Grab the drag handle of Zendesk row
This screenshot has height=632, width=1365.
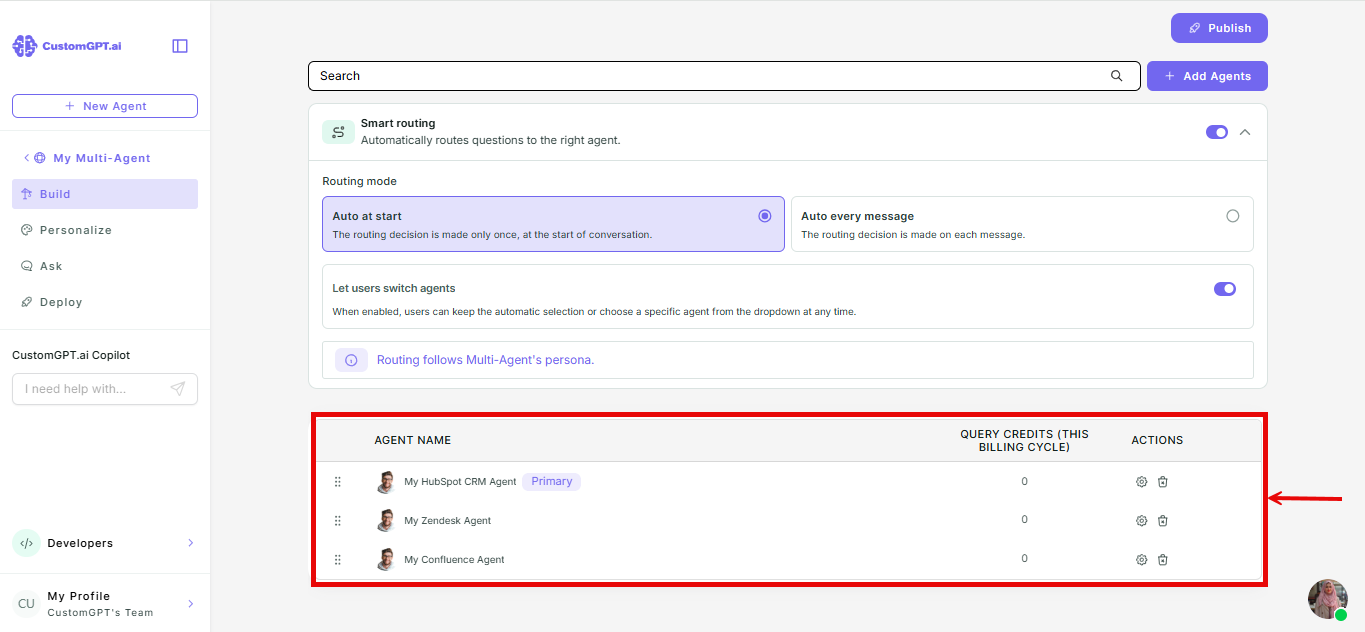coord(338,521)
